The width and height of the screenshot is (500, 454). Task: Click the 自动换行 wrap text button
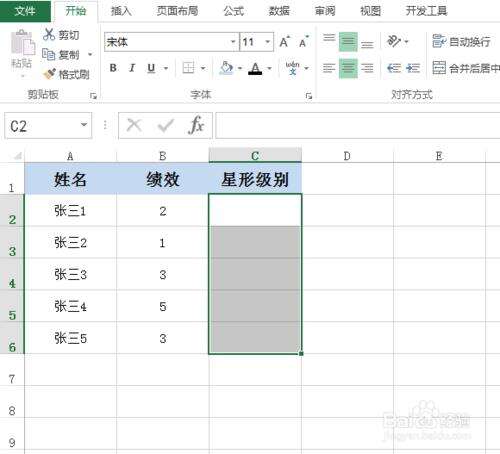tap(461, 41)
